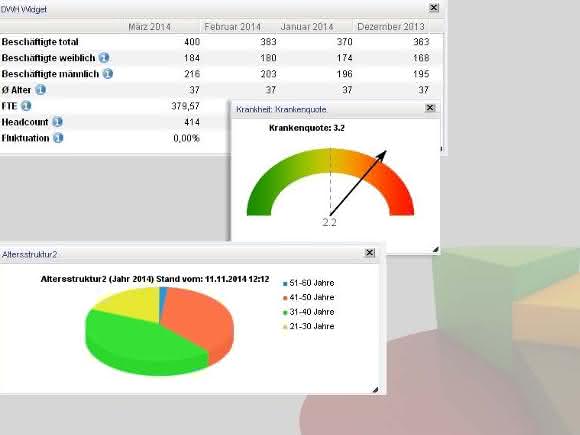Click value 370 under Januar 2014

(344, 42)
